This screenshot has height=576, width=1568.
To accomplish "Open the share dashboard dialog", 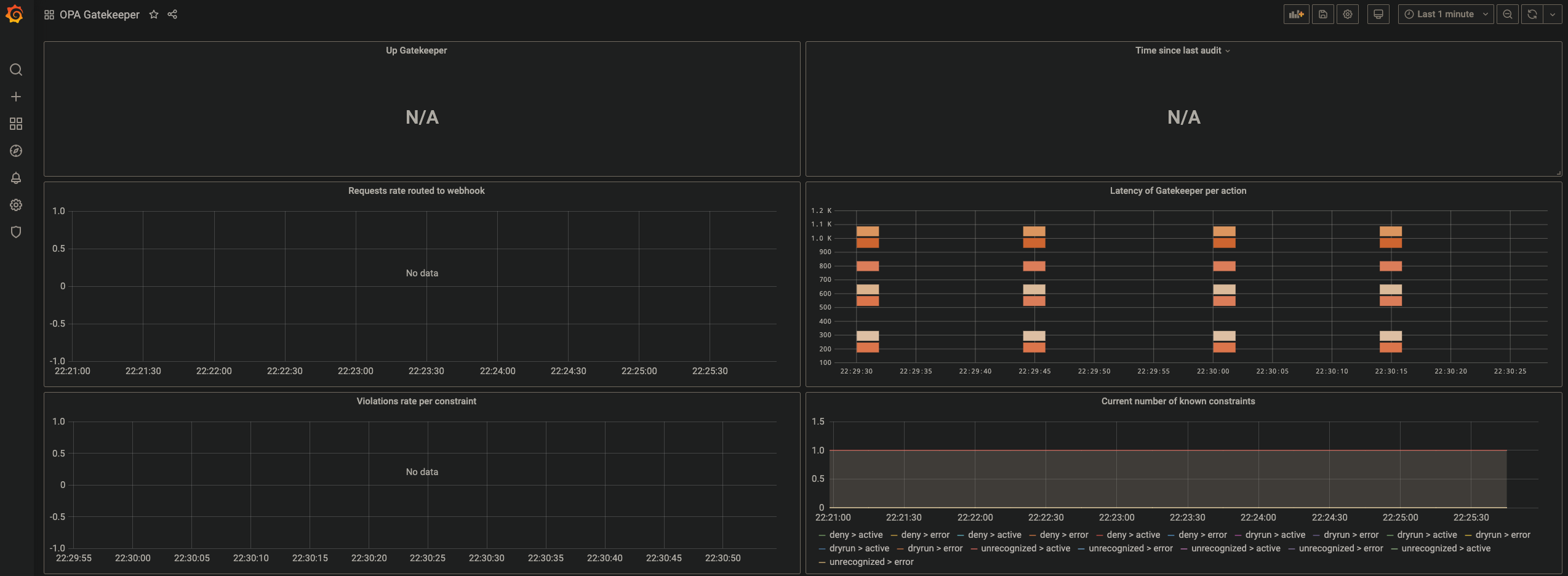I will click(172, 15).
